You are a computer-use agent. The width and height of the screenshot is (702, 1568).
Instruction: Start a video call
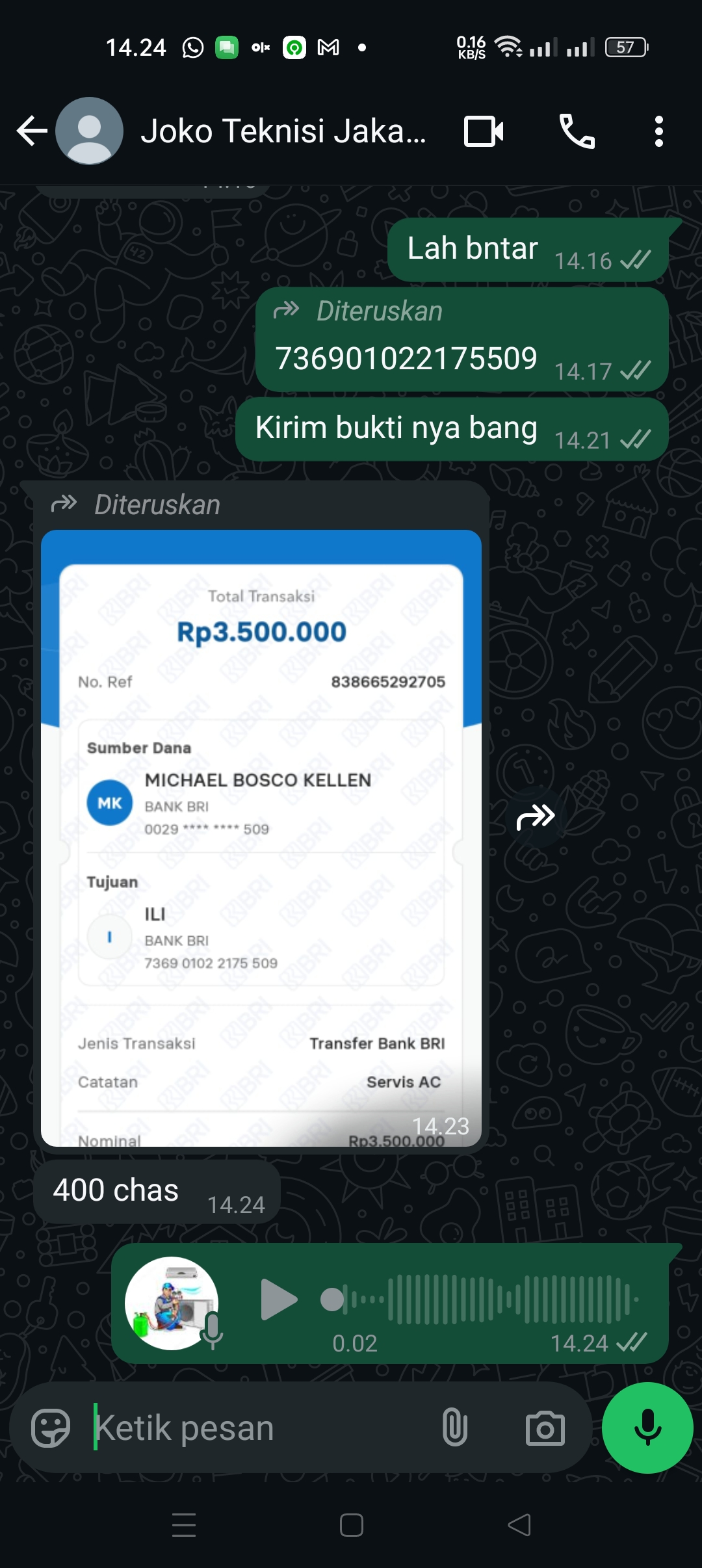point(484,131)
